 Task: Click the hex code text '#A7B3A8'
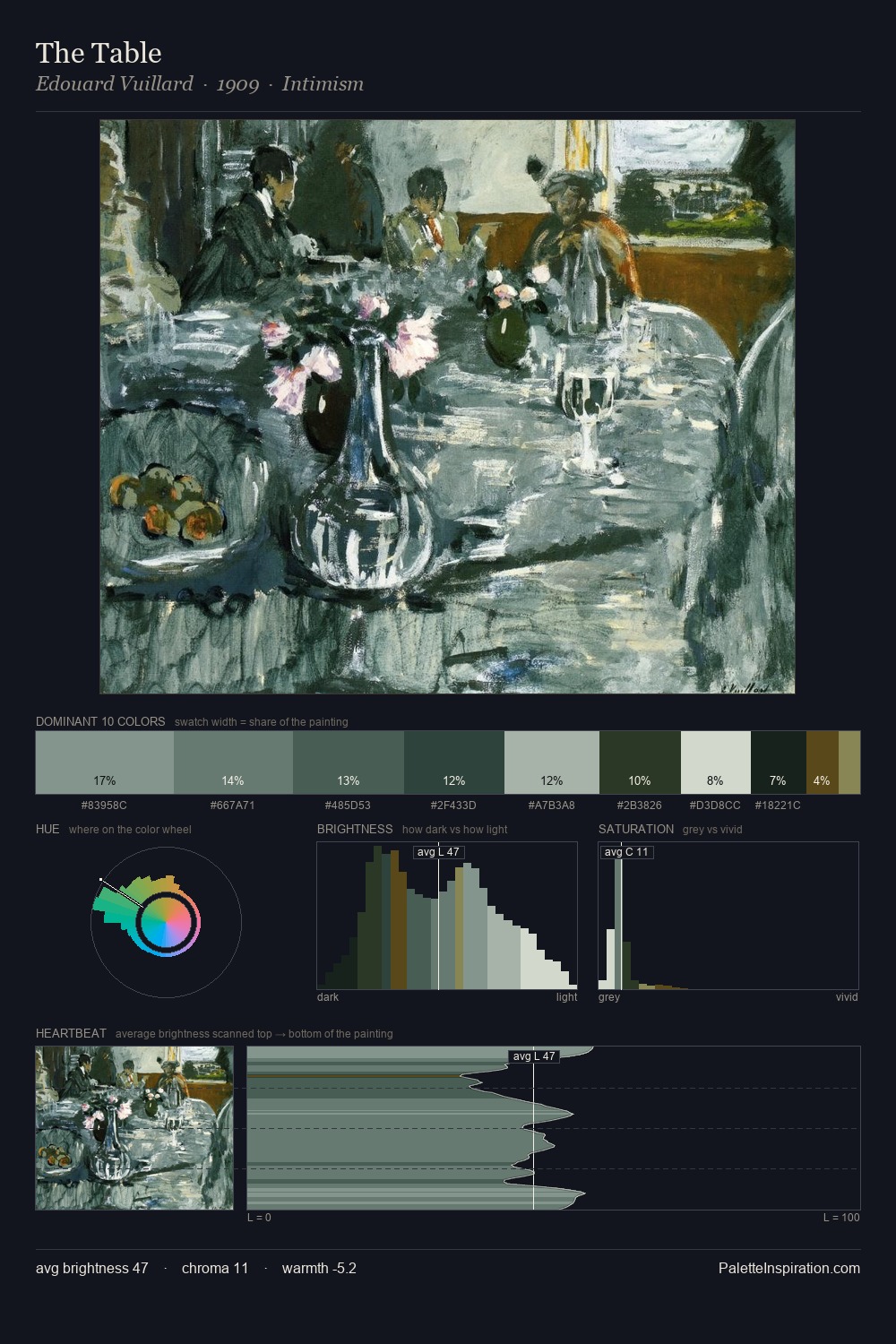(x=552, y=805)
